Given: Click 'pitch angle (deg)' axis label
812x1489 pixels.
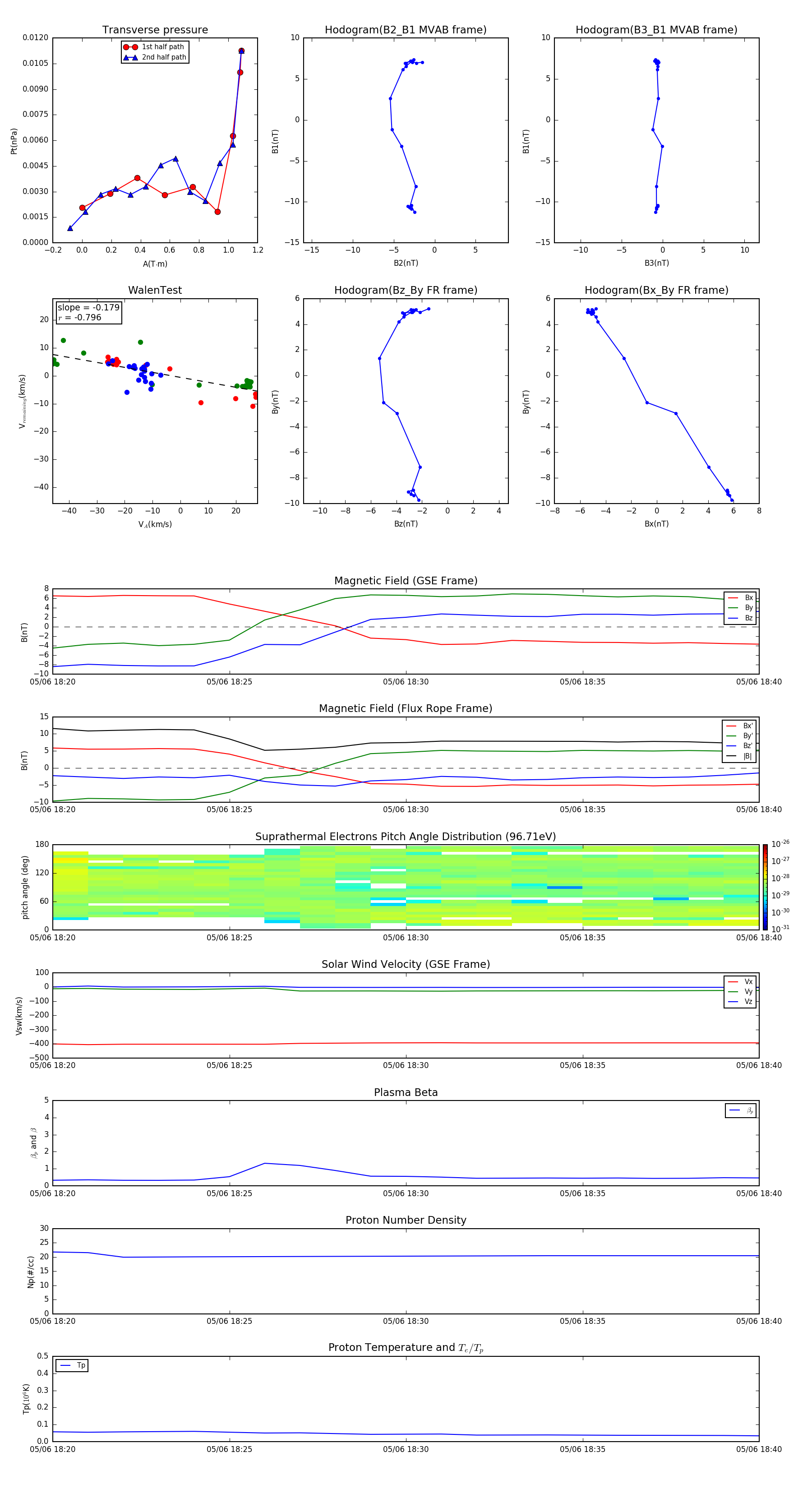Looking at the screenshot, I should 25,887.
